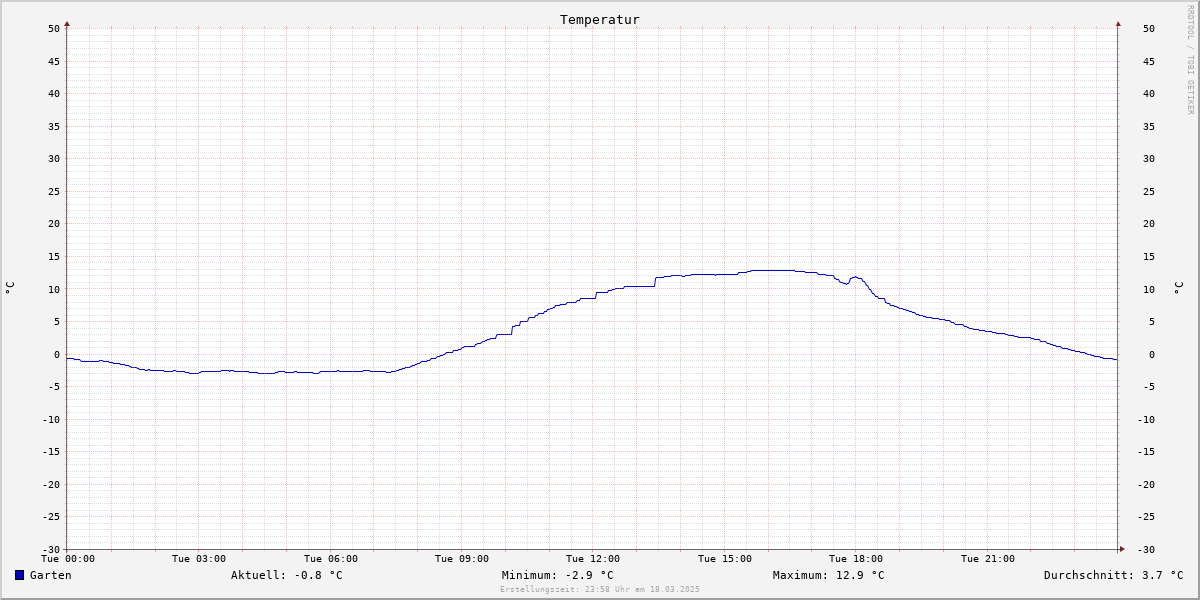Select the Durchschnitt: 3.7 °C value
The width and height of the screenshot is (1200, 600).
tap(1114, 575)
